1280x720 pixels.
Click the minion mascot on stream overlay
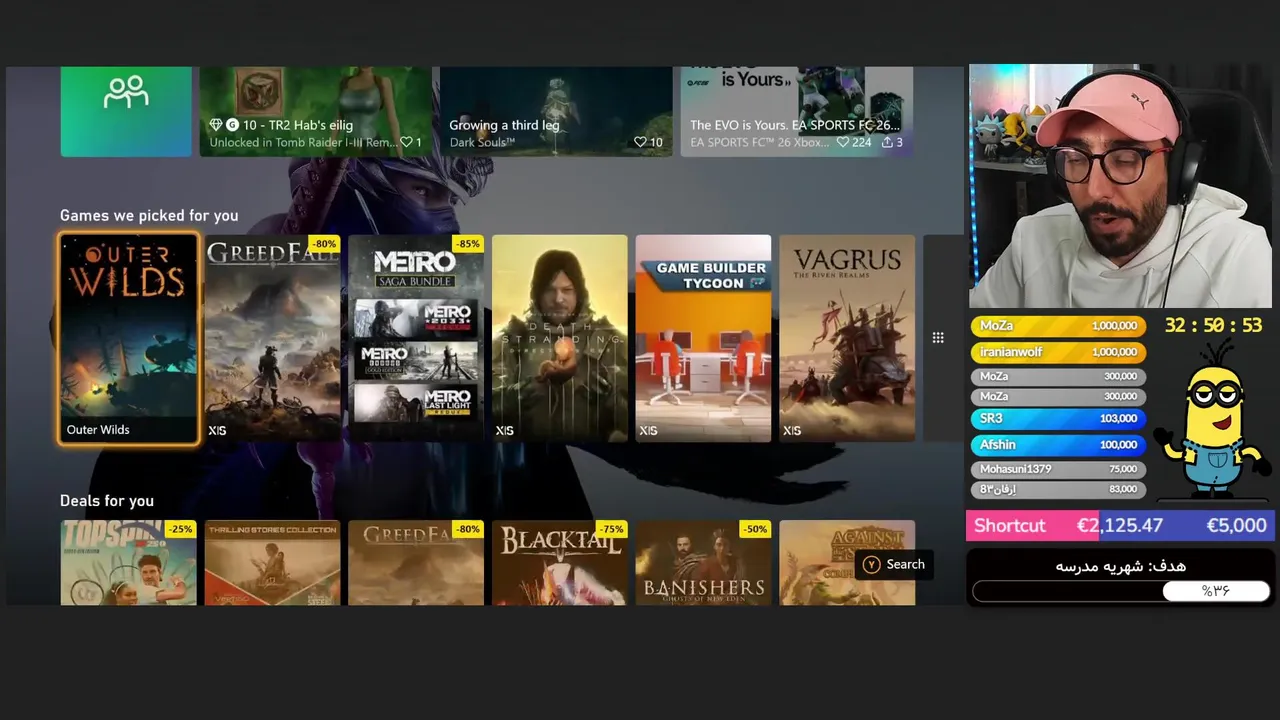coord(1211,418)
